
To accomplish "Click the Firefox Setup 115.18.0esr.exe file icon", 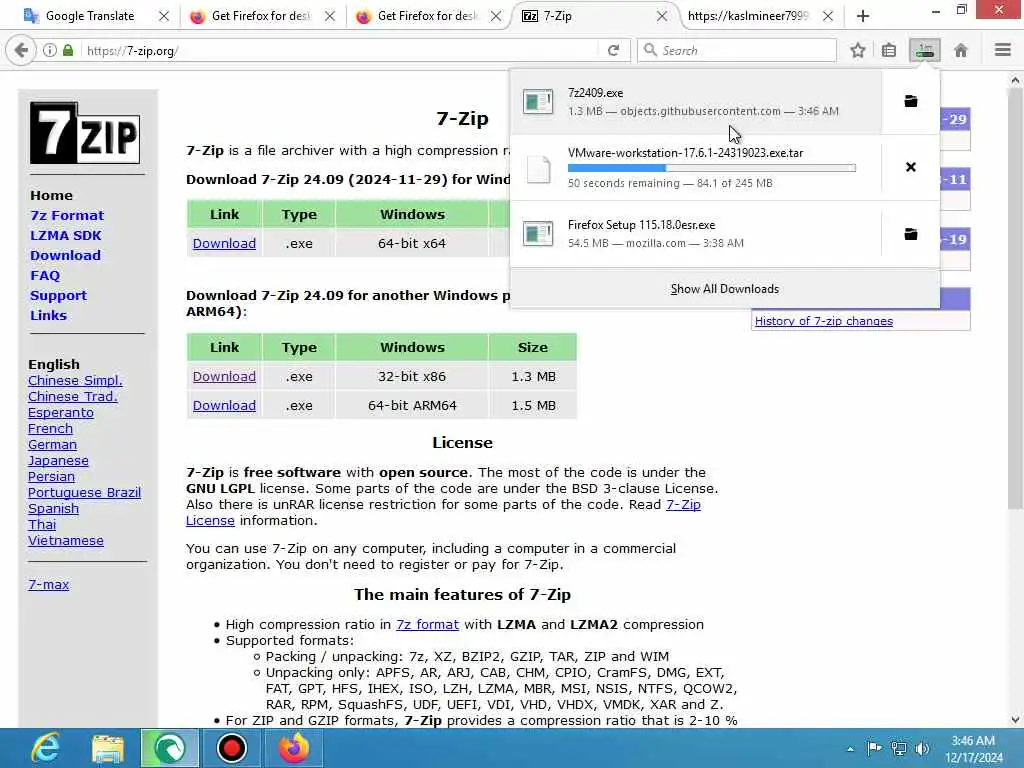I will 538,234.
